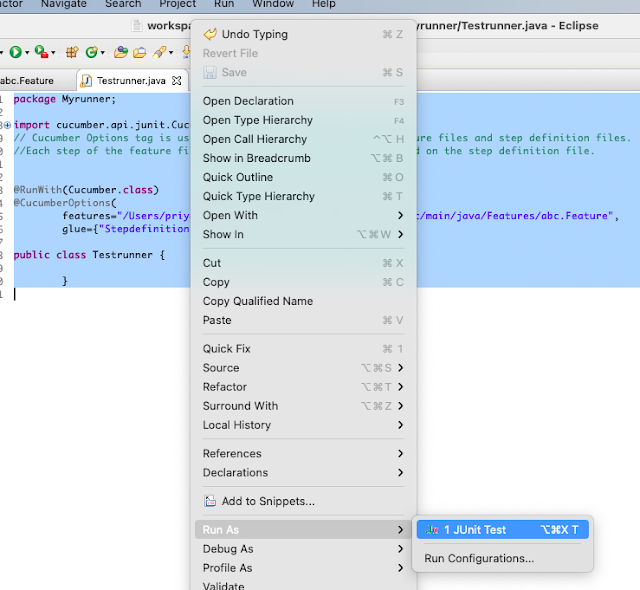Open the Window menu
Screen dimensions: 640x590
(x=273, y=4)
